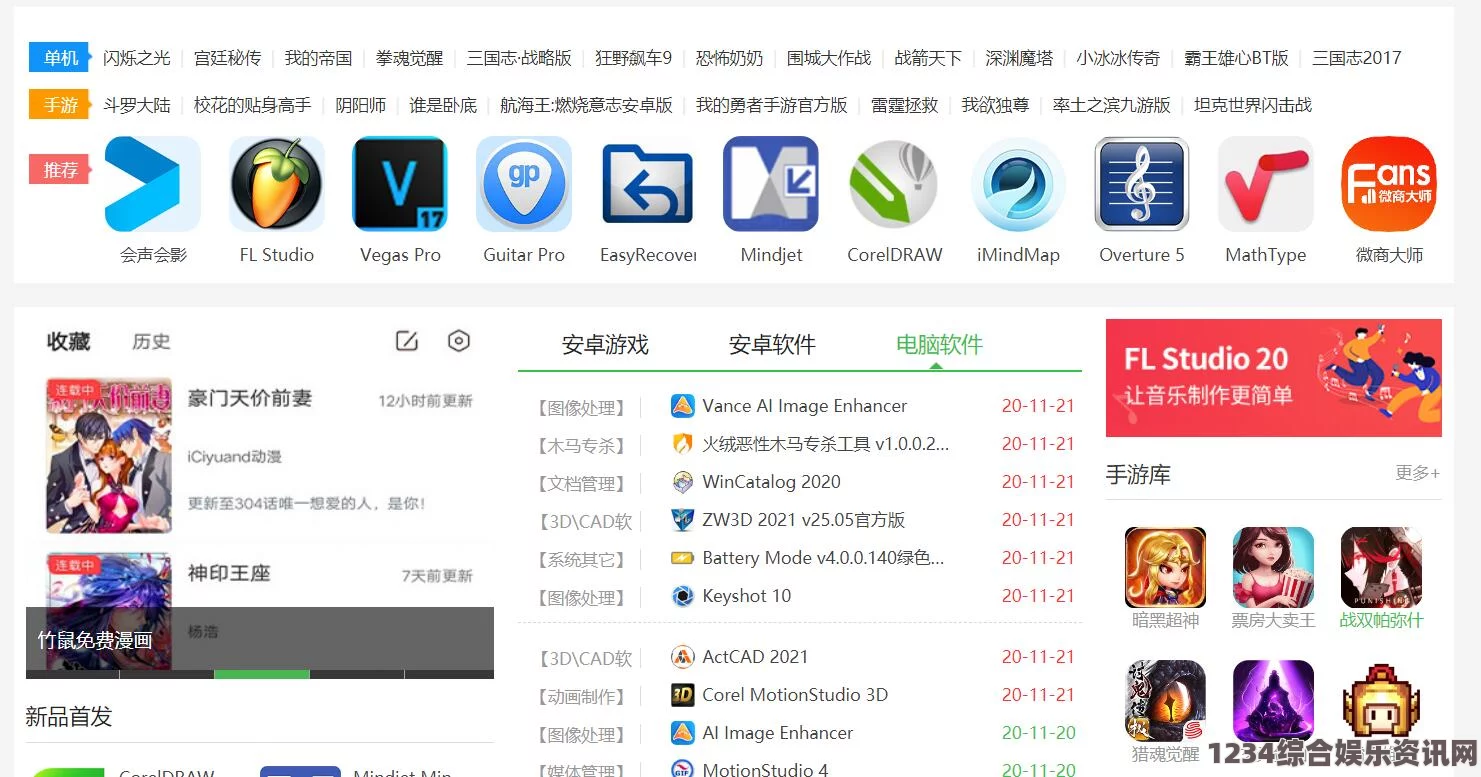
Task: Click the 单机 category label
Action: [60, 58]
